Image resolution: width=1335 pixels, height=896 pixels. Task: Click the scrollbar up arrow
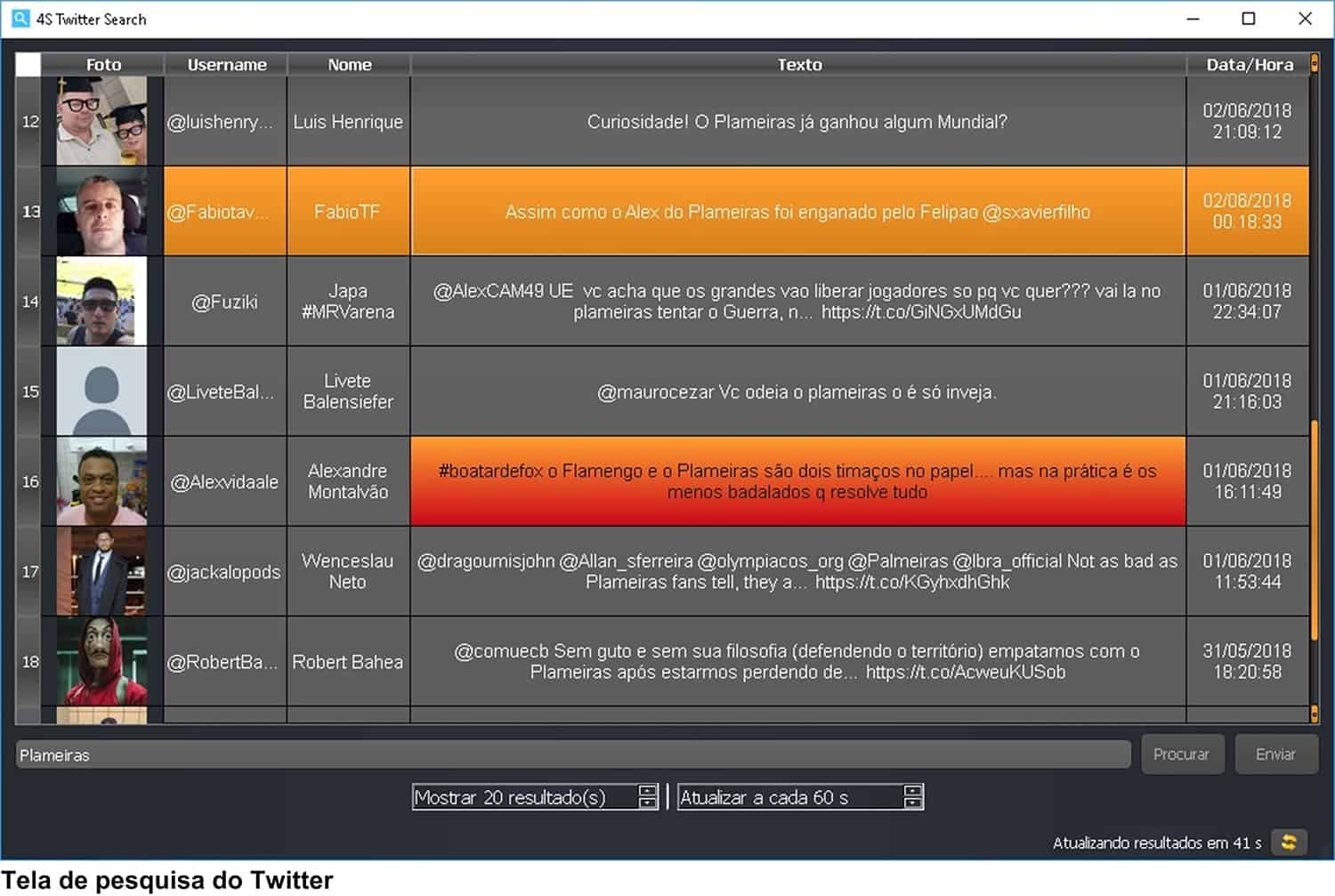tap(1315, 64)
